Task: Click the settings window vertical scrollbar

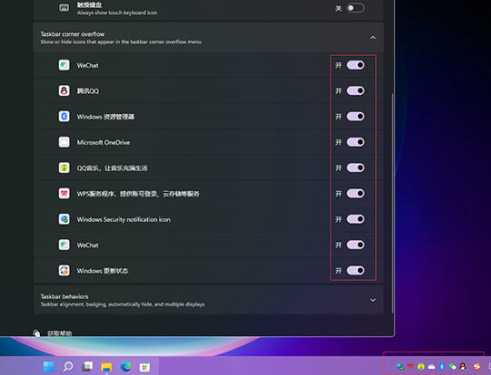Action: pyautogui.click(x=392, y=203)
